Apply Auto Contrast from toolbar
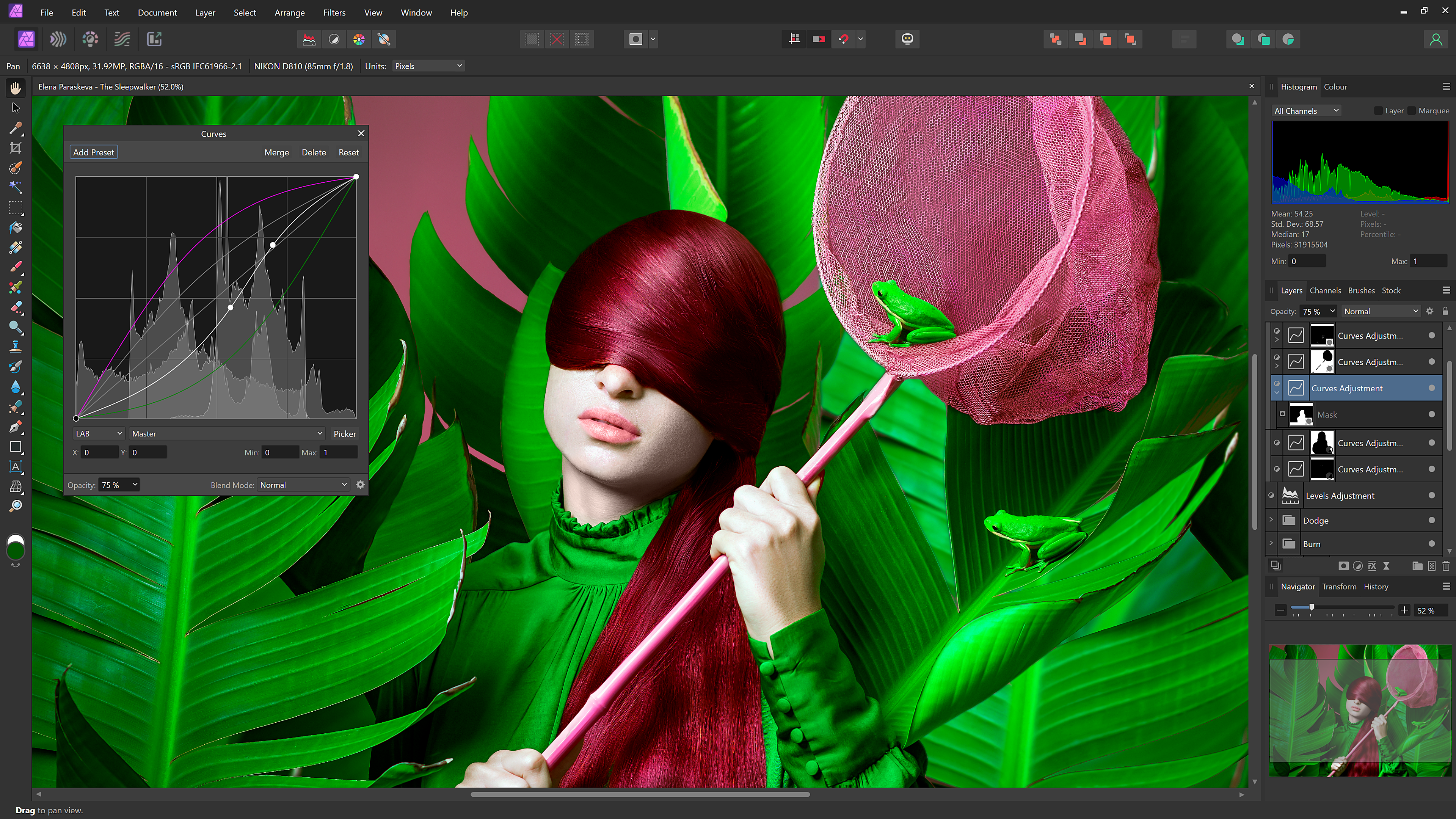The width and height of the screenshot is (1456, 819). click(x=334, y=39)
